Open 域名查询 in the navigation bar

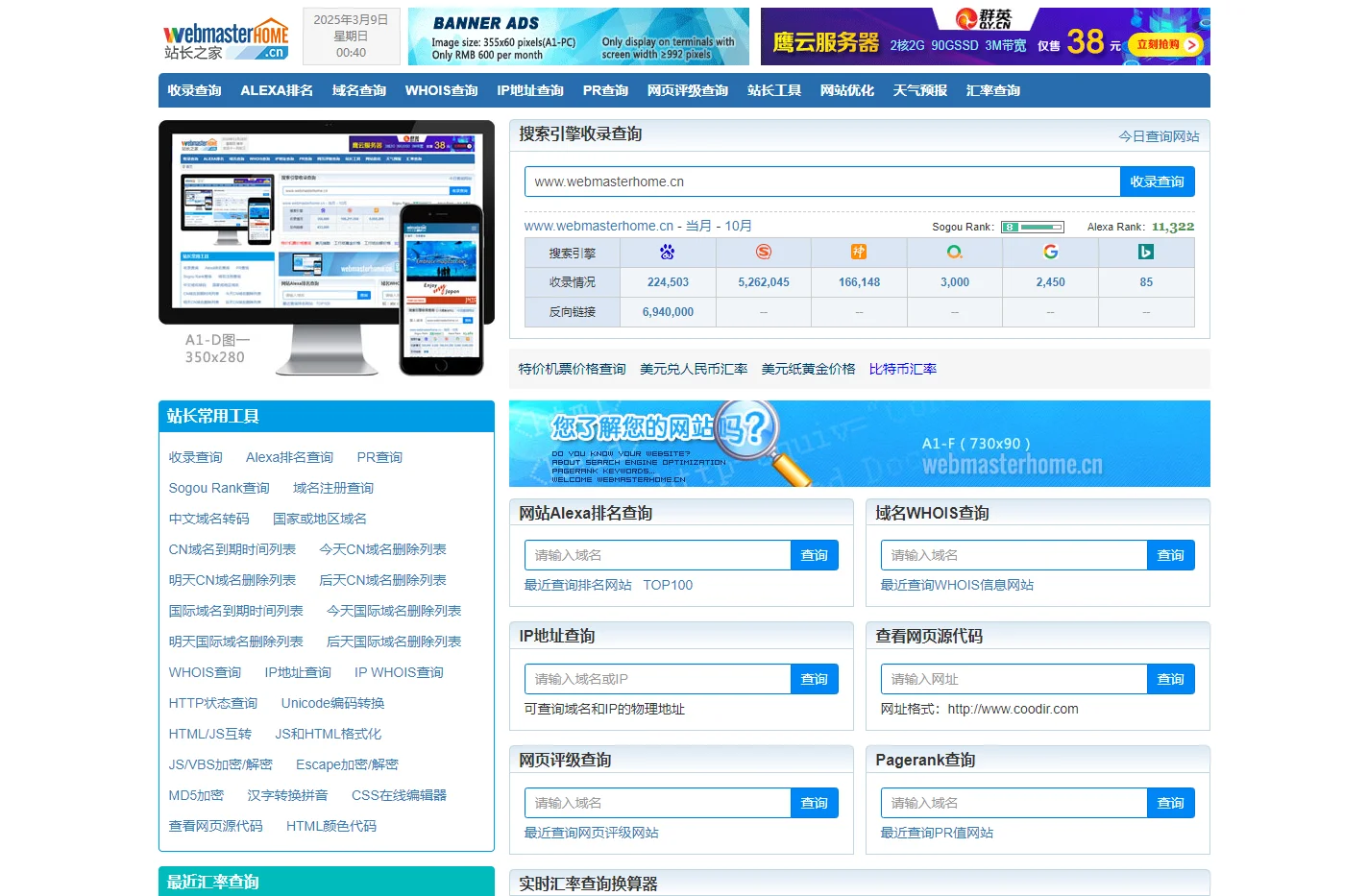click(x=359, y=90)
